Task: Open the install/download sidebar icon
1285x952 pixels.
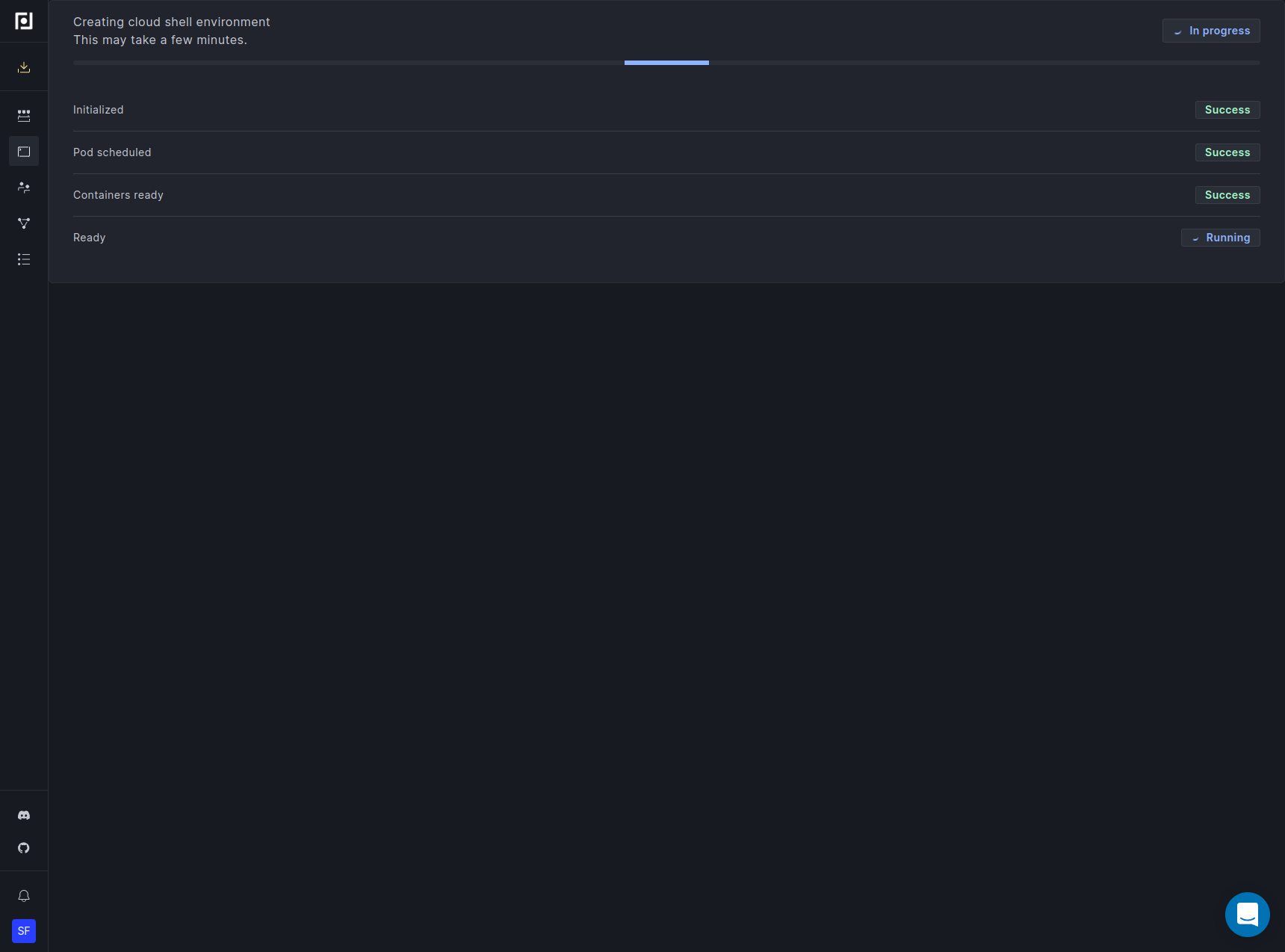Action: pos(24,67)
